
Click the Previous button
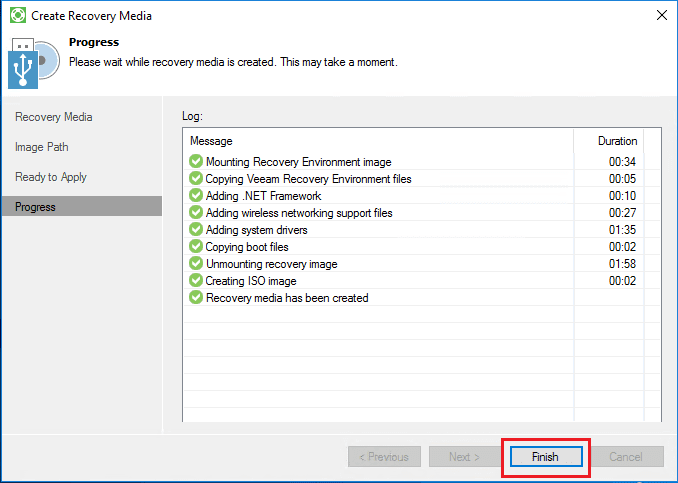tap(384, 457)
